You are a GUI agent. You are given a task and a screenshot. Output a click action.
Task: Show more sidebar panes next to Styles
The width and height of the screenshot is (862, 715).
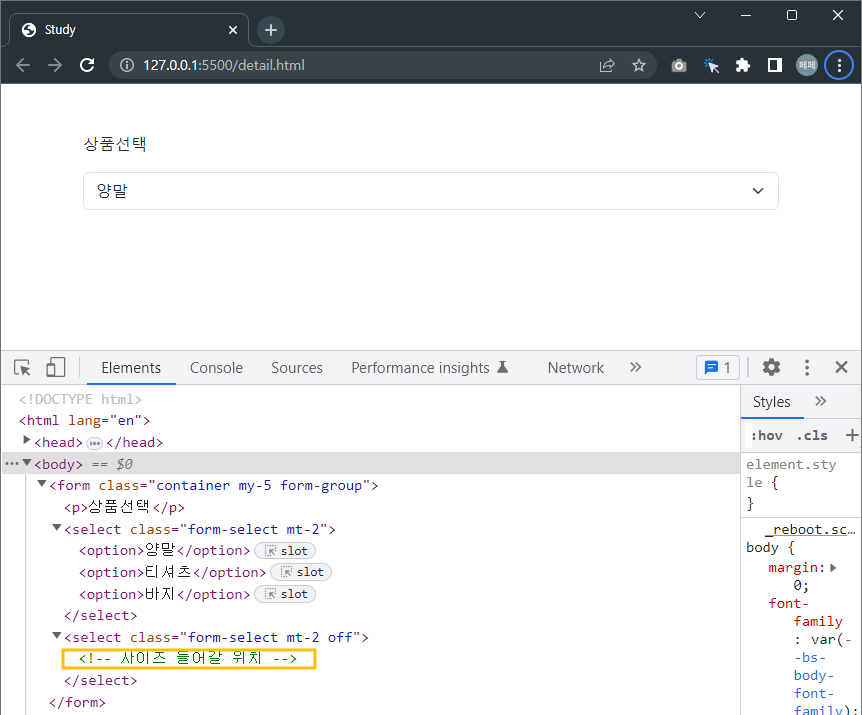pos(821,401)
